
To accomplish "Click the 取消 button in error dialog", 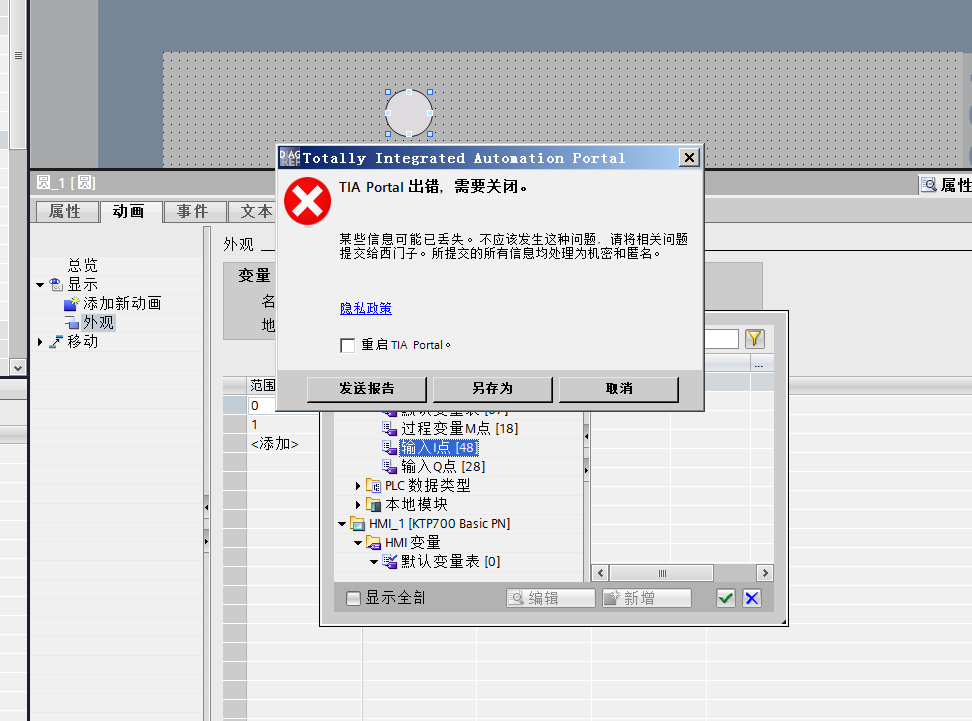I will coord(619,389).
